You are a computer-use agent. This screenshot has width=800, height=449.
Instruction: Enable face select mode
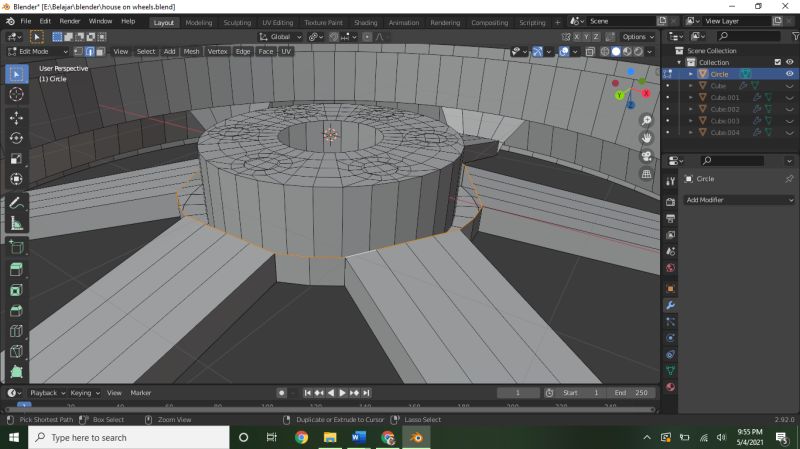tap(101, 52)
